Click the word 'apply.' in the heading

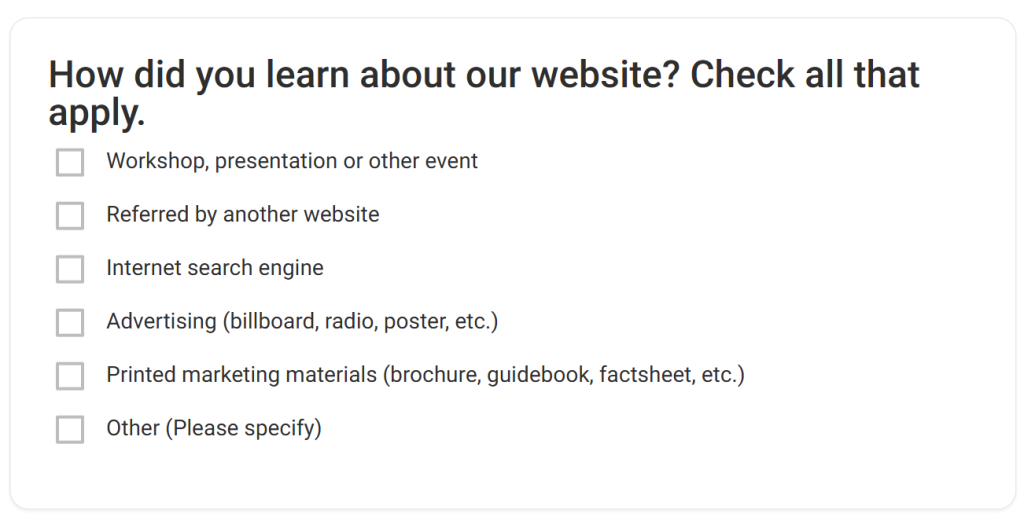click(97, 113)
